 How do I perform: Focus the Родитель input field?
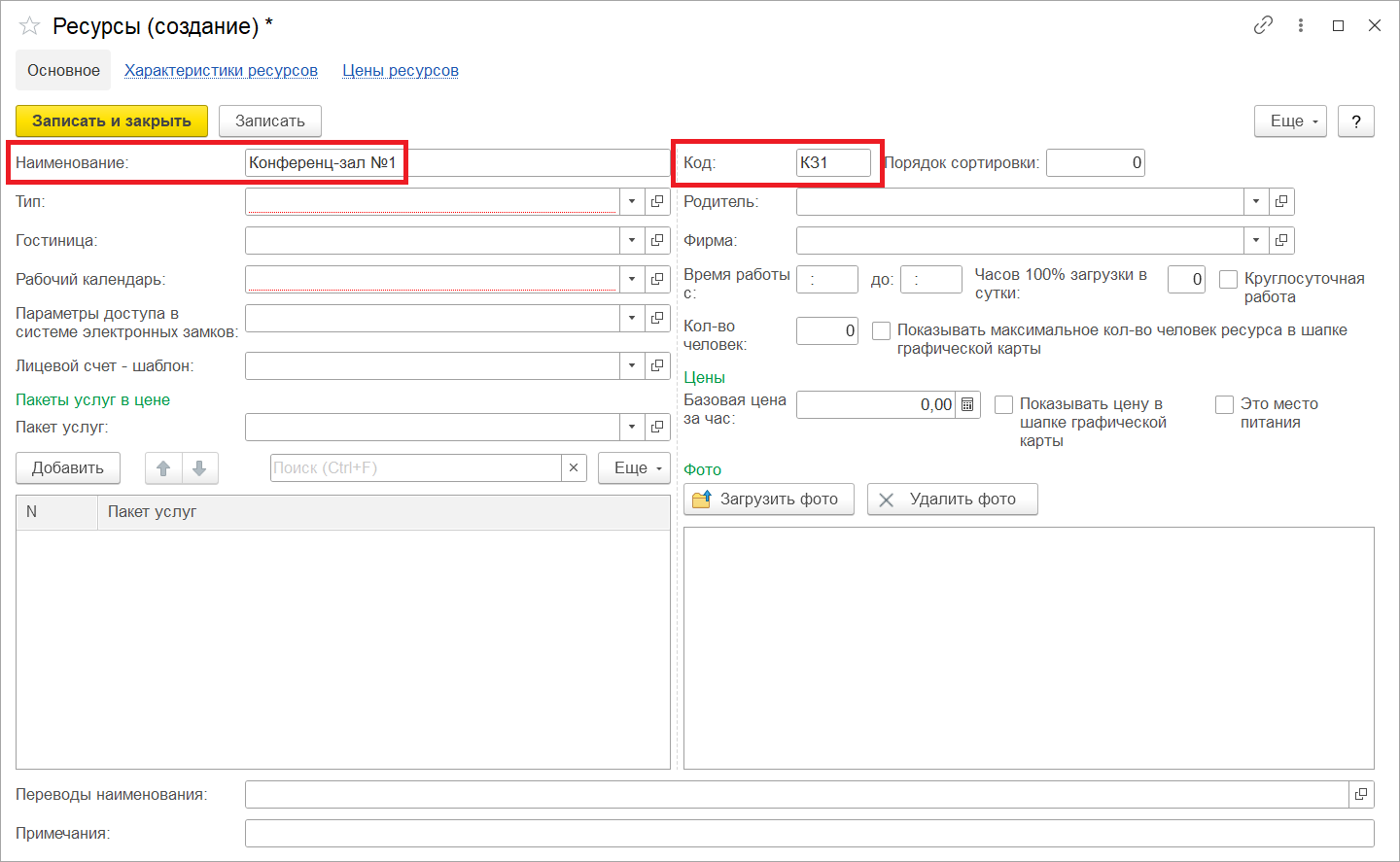pyautogui.click(x=1020, y=201)
